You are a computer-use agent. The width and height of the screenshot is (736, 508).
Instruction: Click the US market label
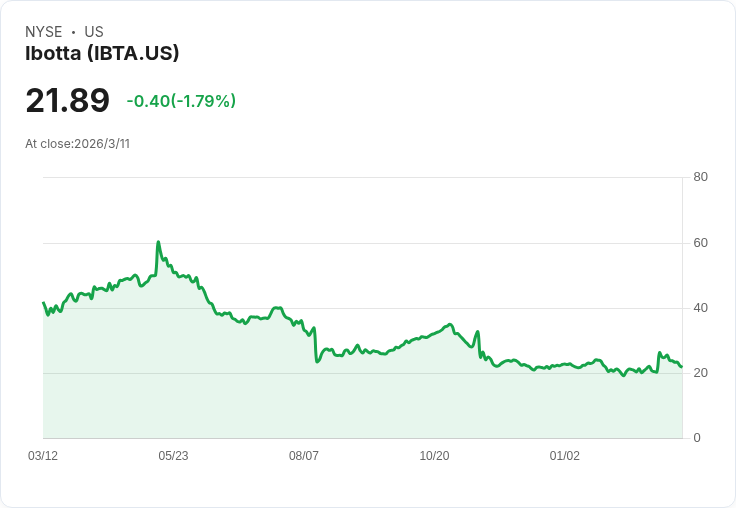click(x=94, y=32)
